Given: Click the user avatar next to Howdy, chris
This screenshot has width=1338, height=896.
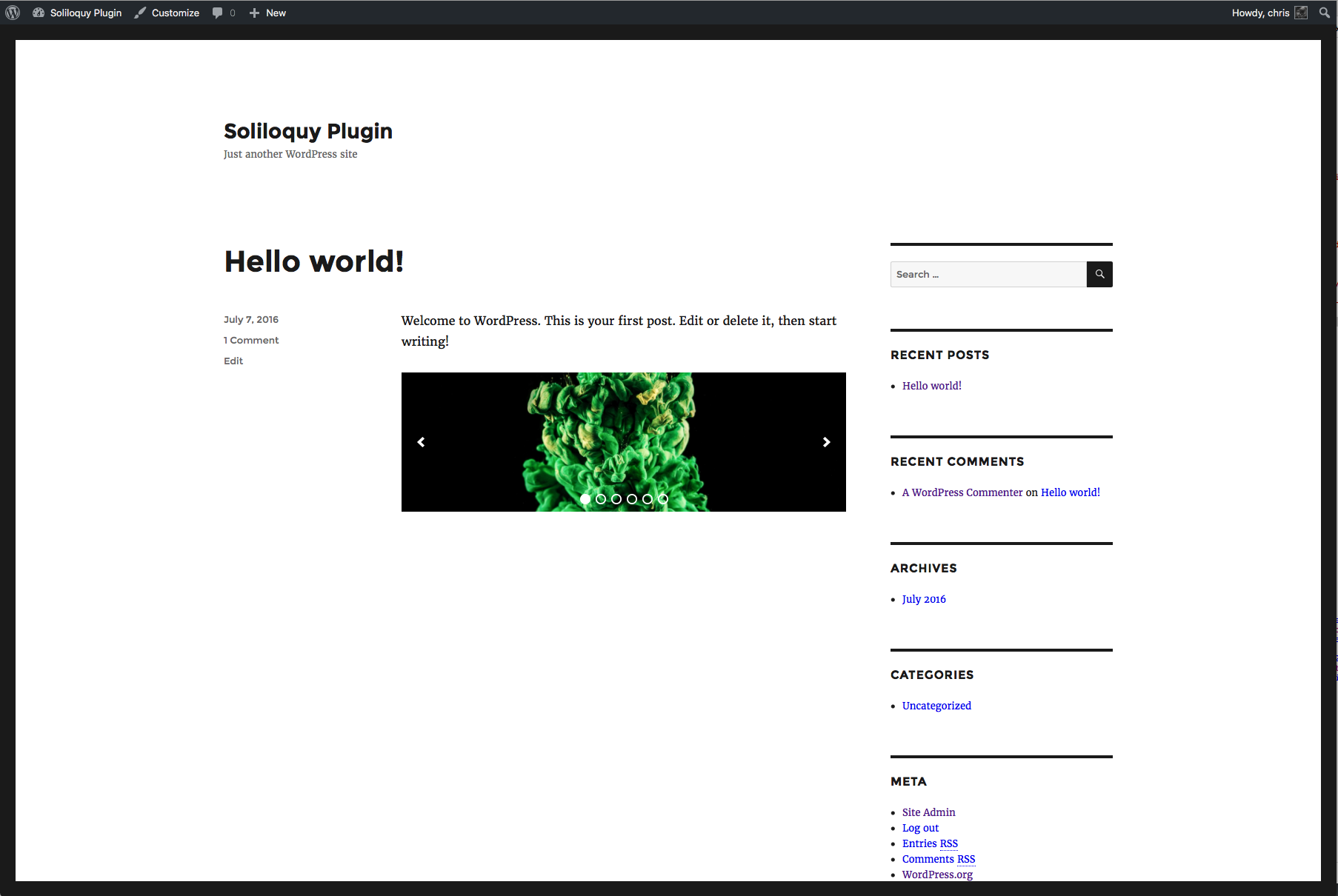Looking at the screenshot, I should (x=1301, y=13).
